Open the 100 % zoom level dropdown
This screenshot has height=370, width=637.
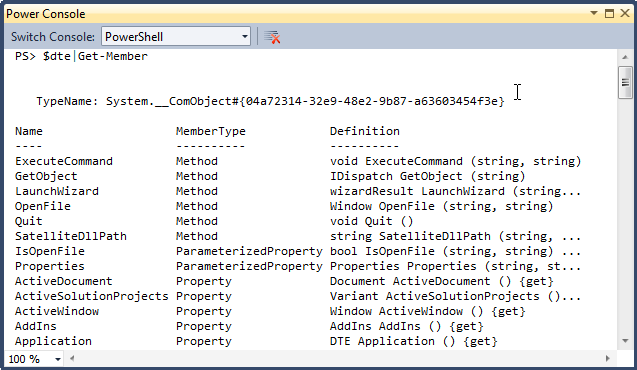[35, 359]
